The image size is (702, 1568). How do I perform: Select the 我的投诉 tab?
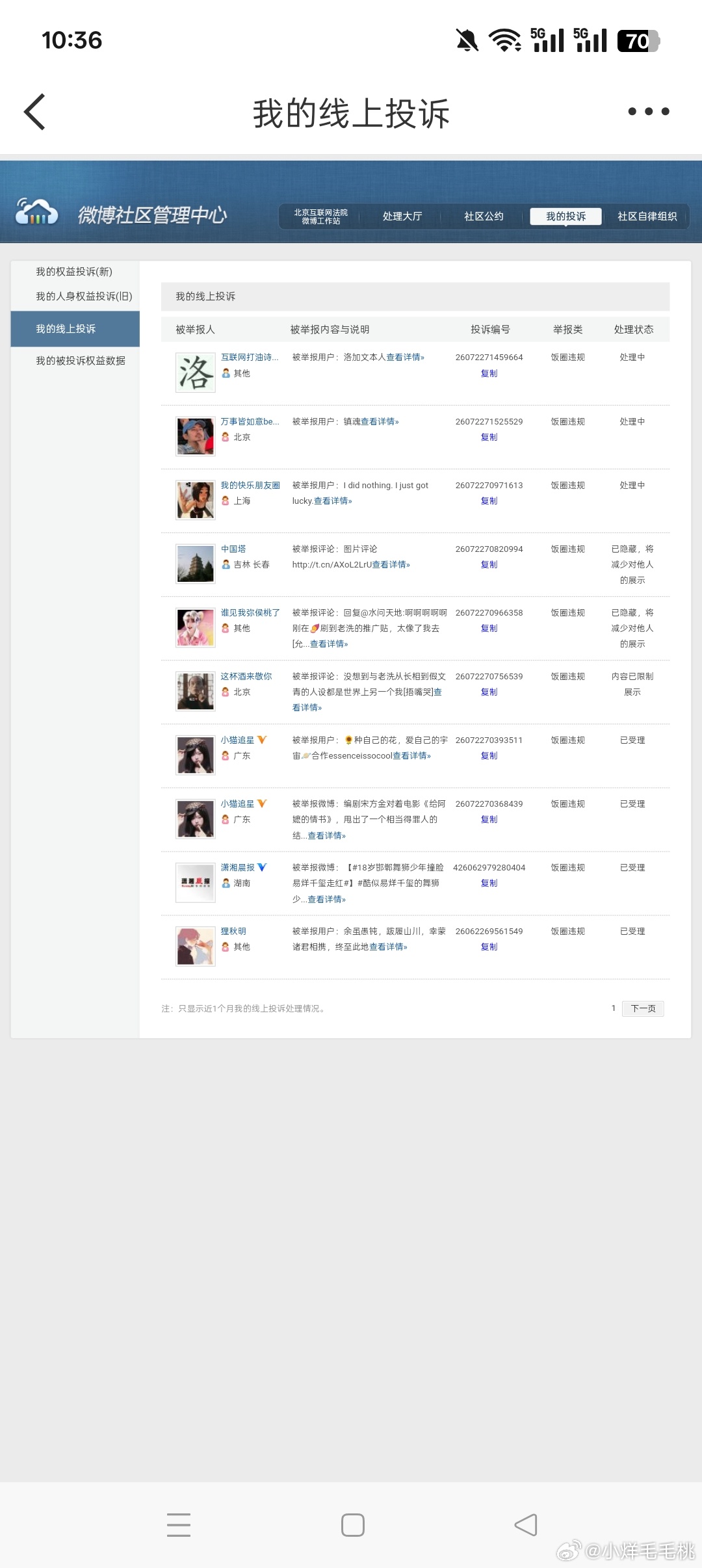[565, 216]
